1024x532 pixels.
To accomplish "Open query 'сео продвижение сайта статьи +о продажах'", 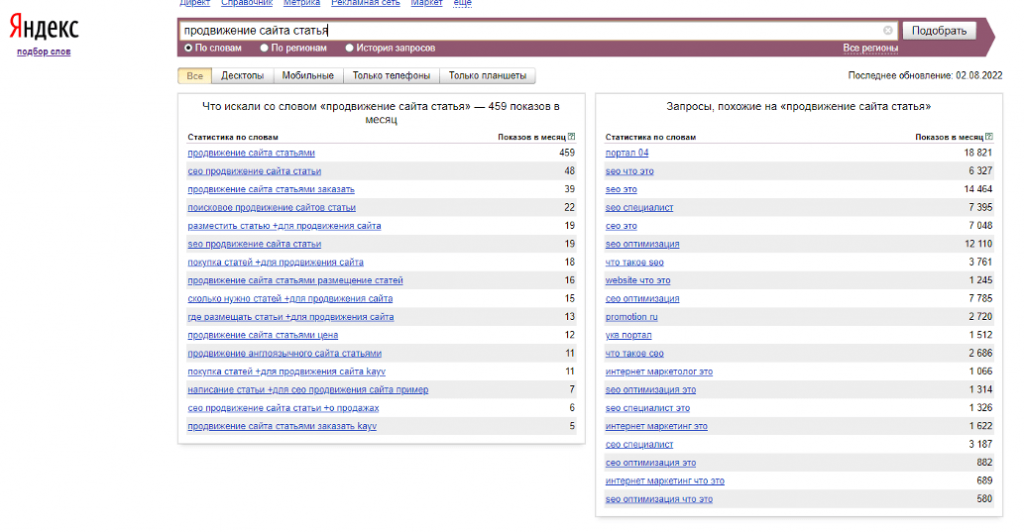I will pos(283,408).
